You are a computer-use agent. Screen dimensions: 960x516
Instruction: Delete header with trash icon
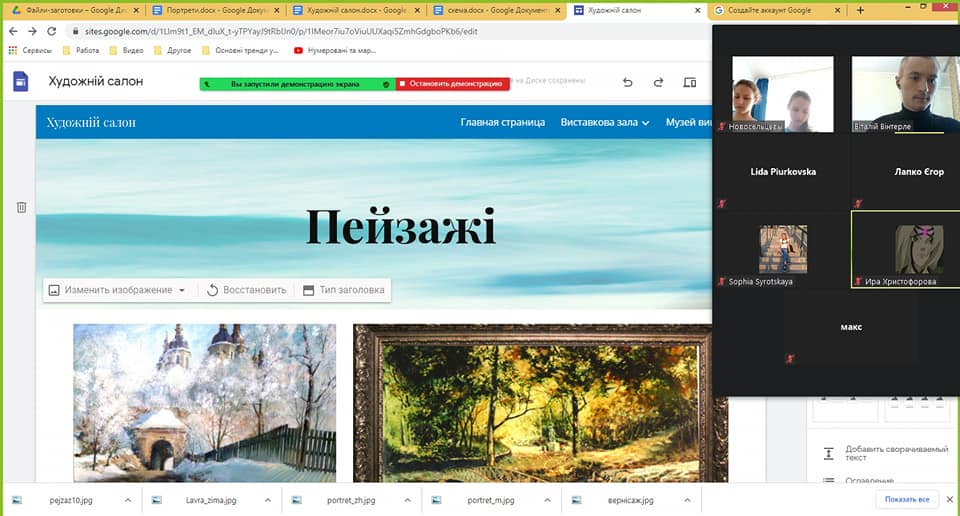pyautogui.click(x=21, y=208)
